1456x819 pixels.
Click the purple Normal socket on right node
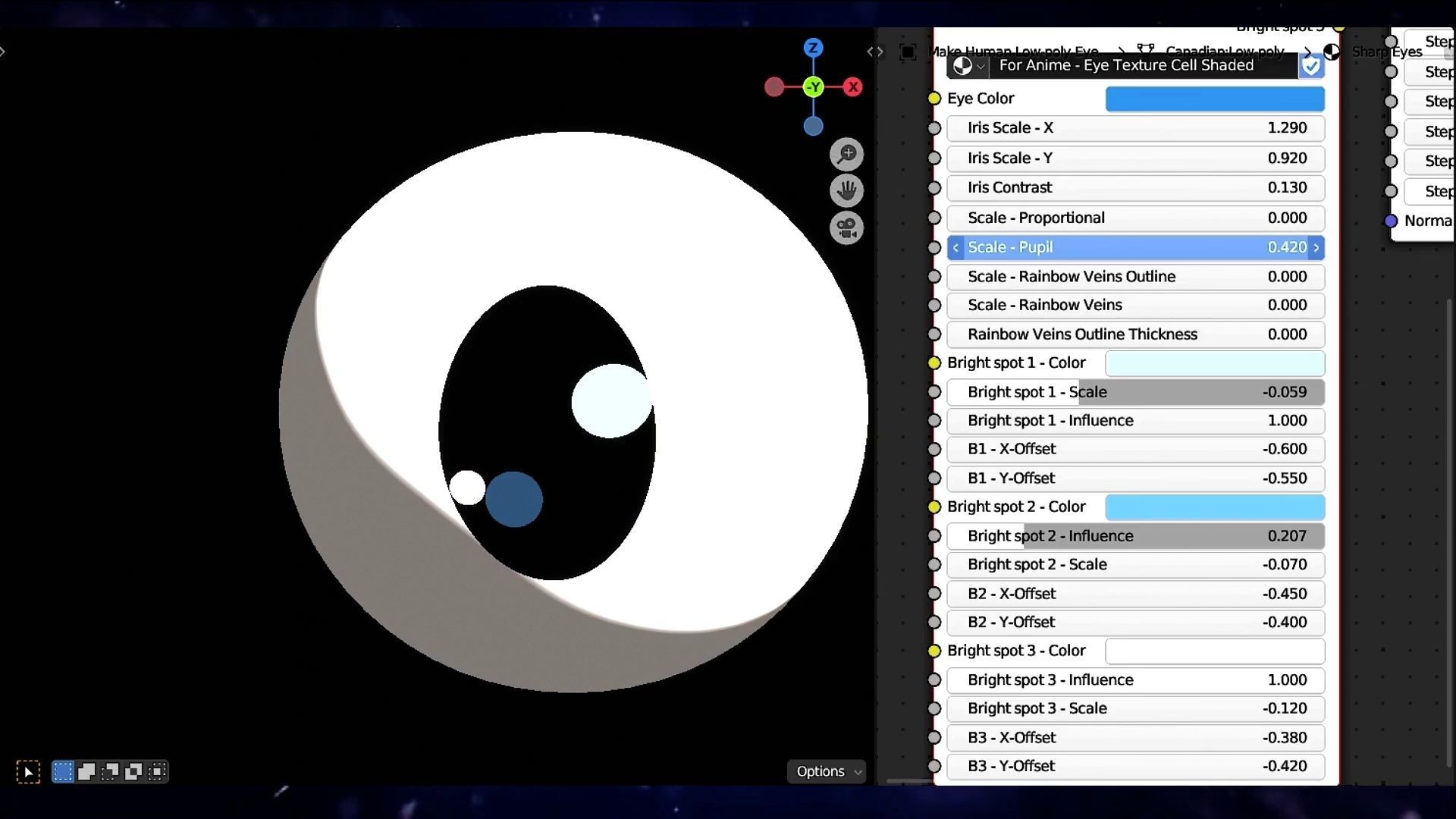pos(1391,221)
